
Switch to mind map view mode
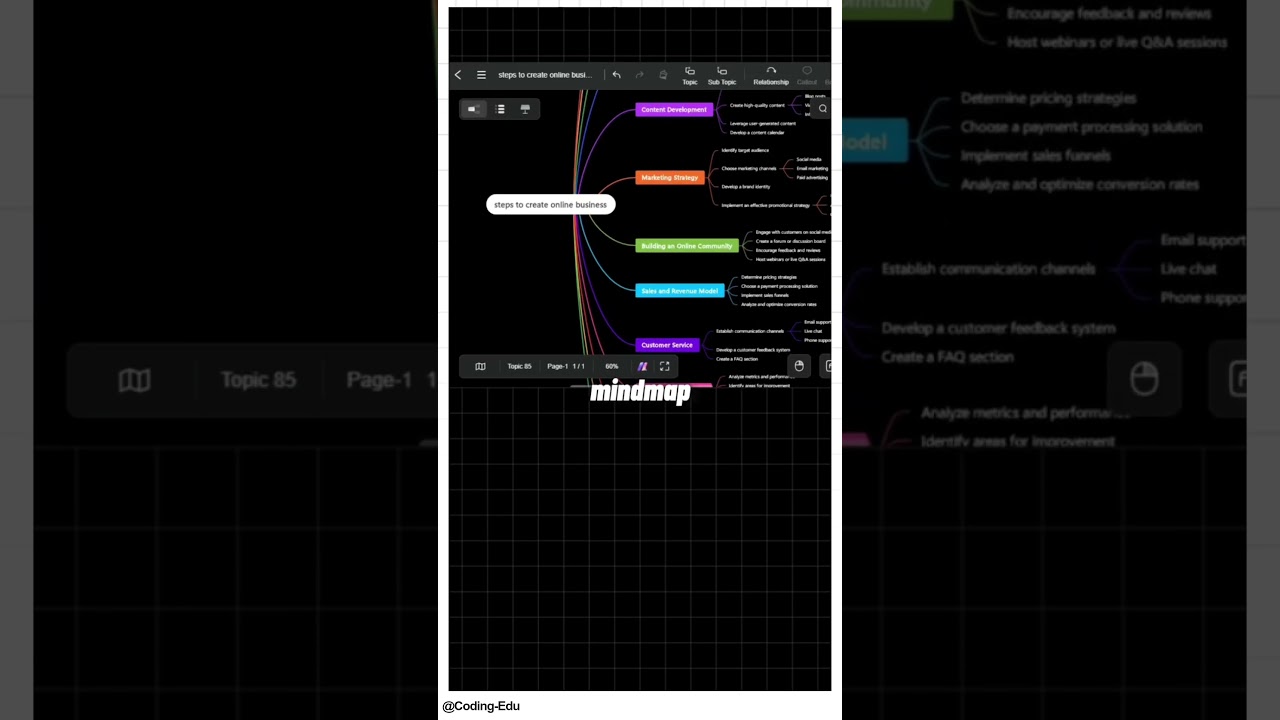pos(474,109)
